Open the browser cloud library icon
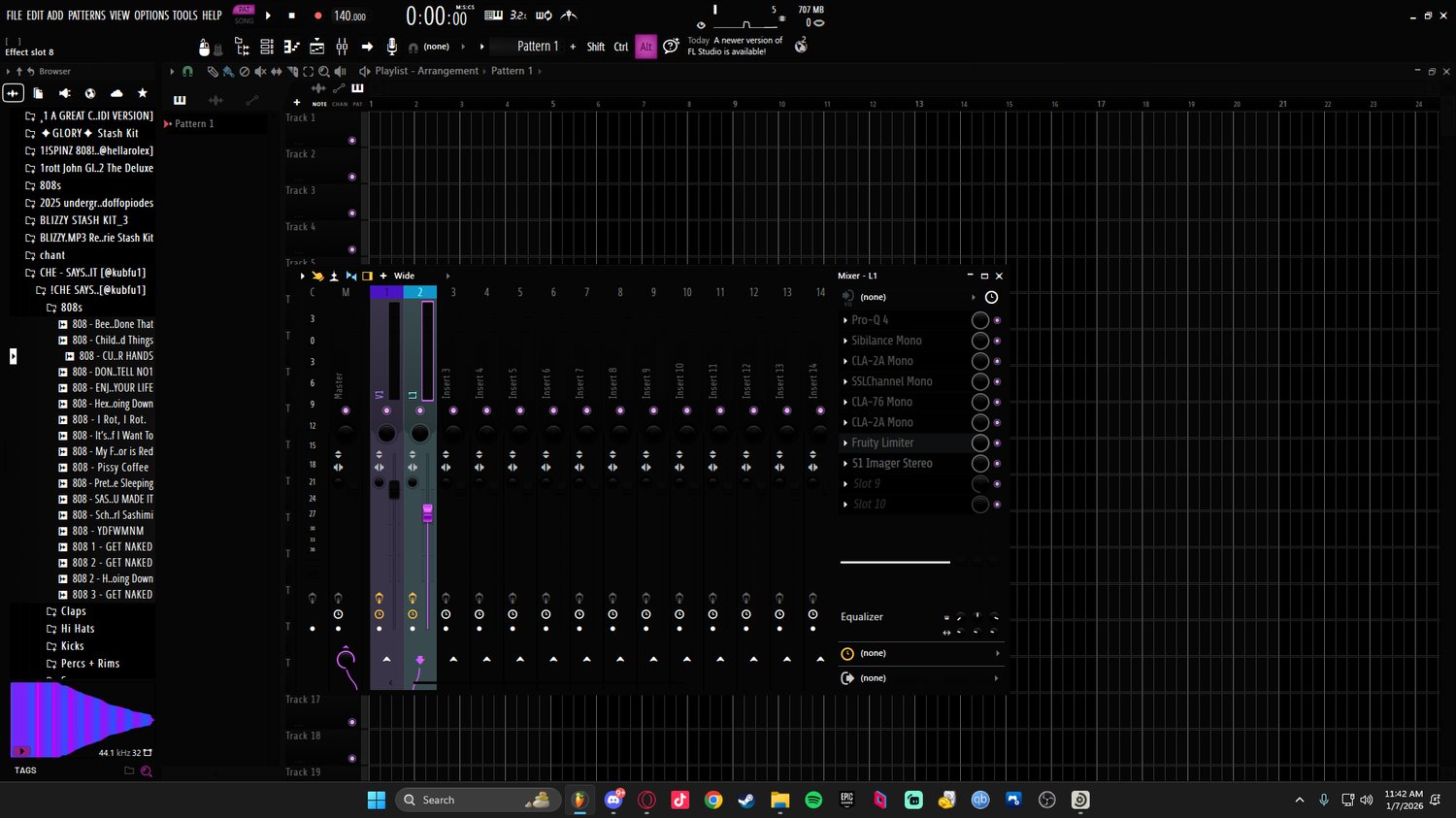The image size is (1456, 818). (x=116, y=93)
